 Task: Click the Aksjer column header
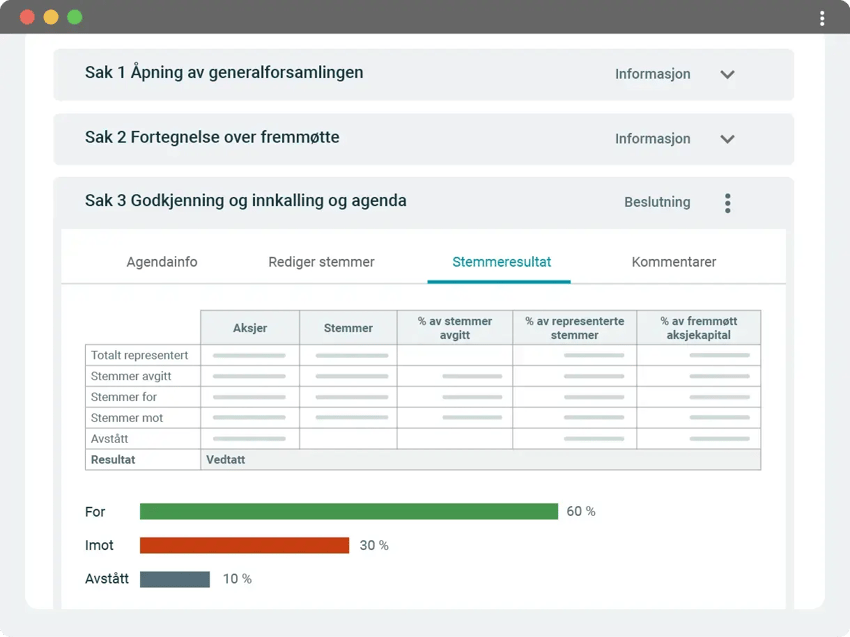pos(250,327)
